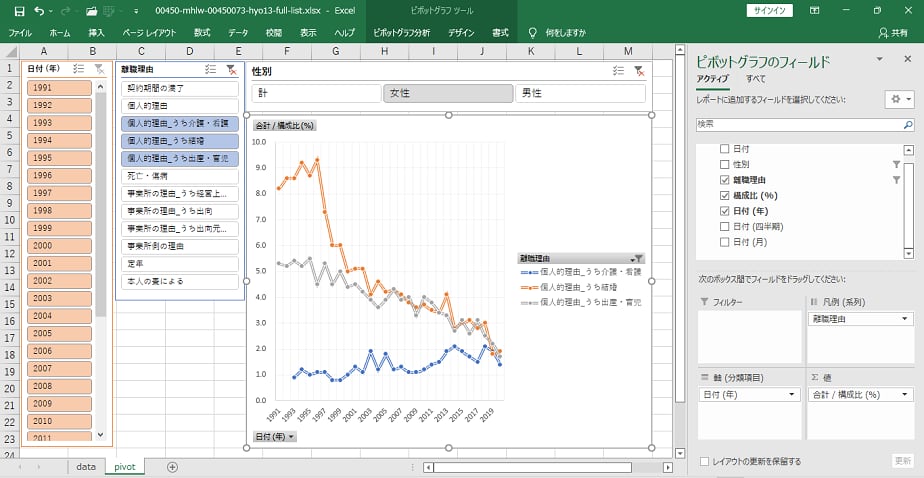The width and height of the screenshot is (924, 478).
Task: Click the 共有 share icon
Action: 896,33
